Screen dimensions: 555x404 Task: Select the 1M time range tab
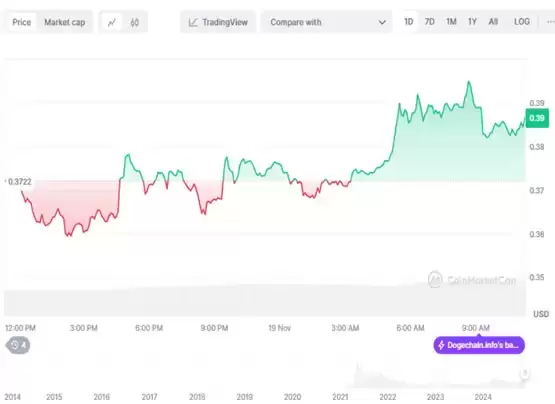(451, 22)
